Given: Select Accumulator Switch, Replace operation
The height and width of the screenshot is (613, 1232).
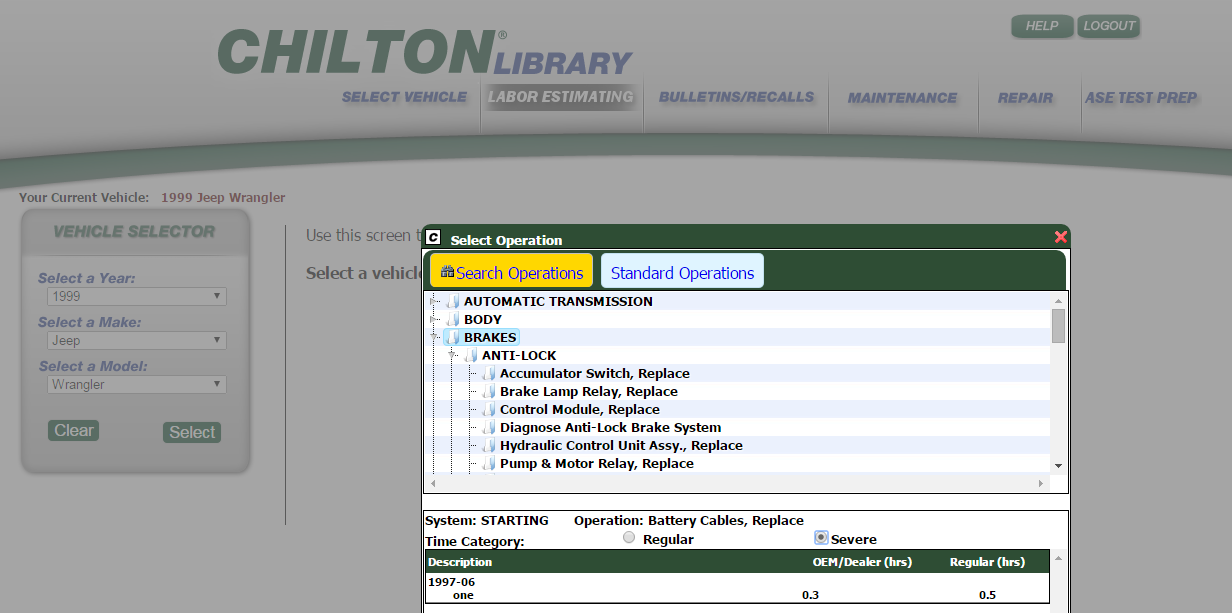Looking at the screenshot, I should [x=595, y=373].
